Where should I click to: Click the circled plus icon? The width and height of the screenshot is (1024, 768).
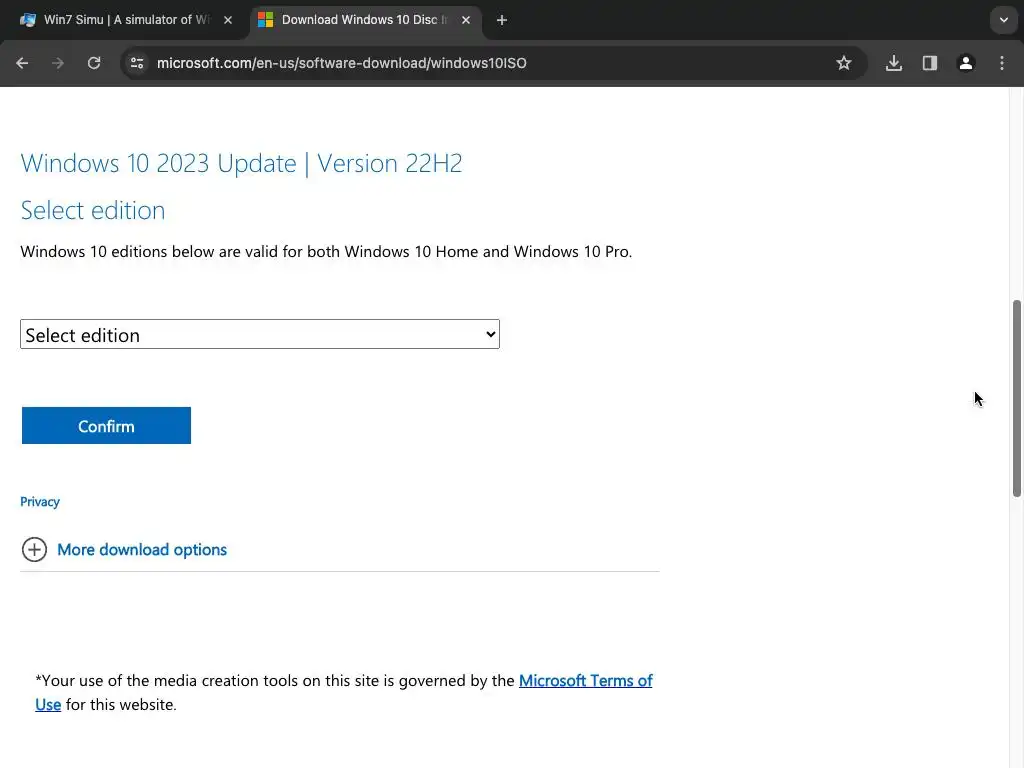(x=34, y=550)
